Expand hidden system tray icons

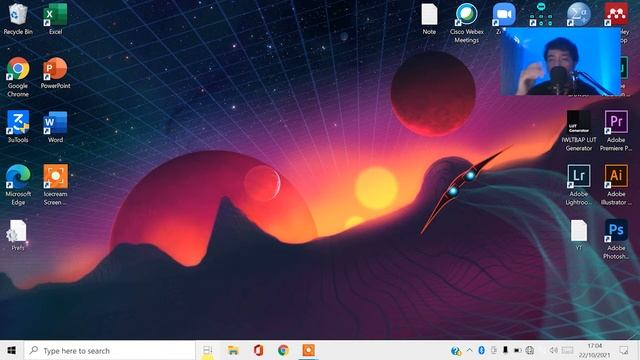469,350
